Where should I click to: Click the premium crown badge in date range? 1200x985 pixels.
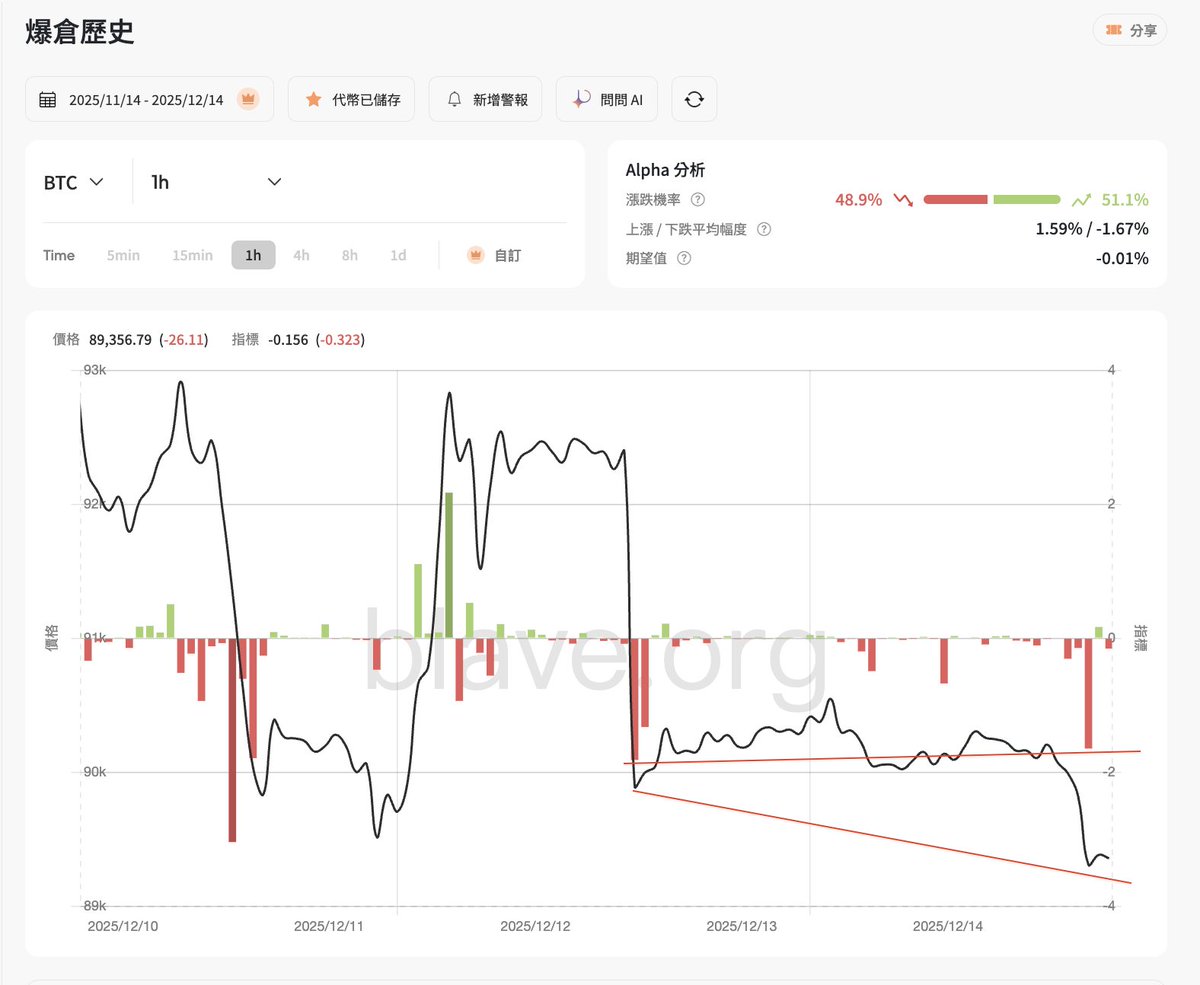click(247, 99)
